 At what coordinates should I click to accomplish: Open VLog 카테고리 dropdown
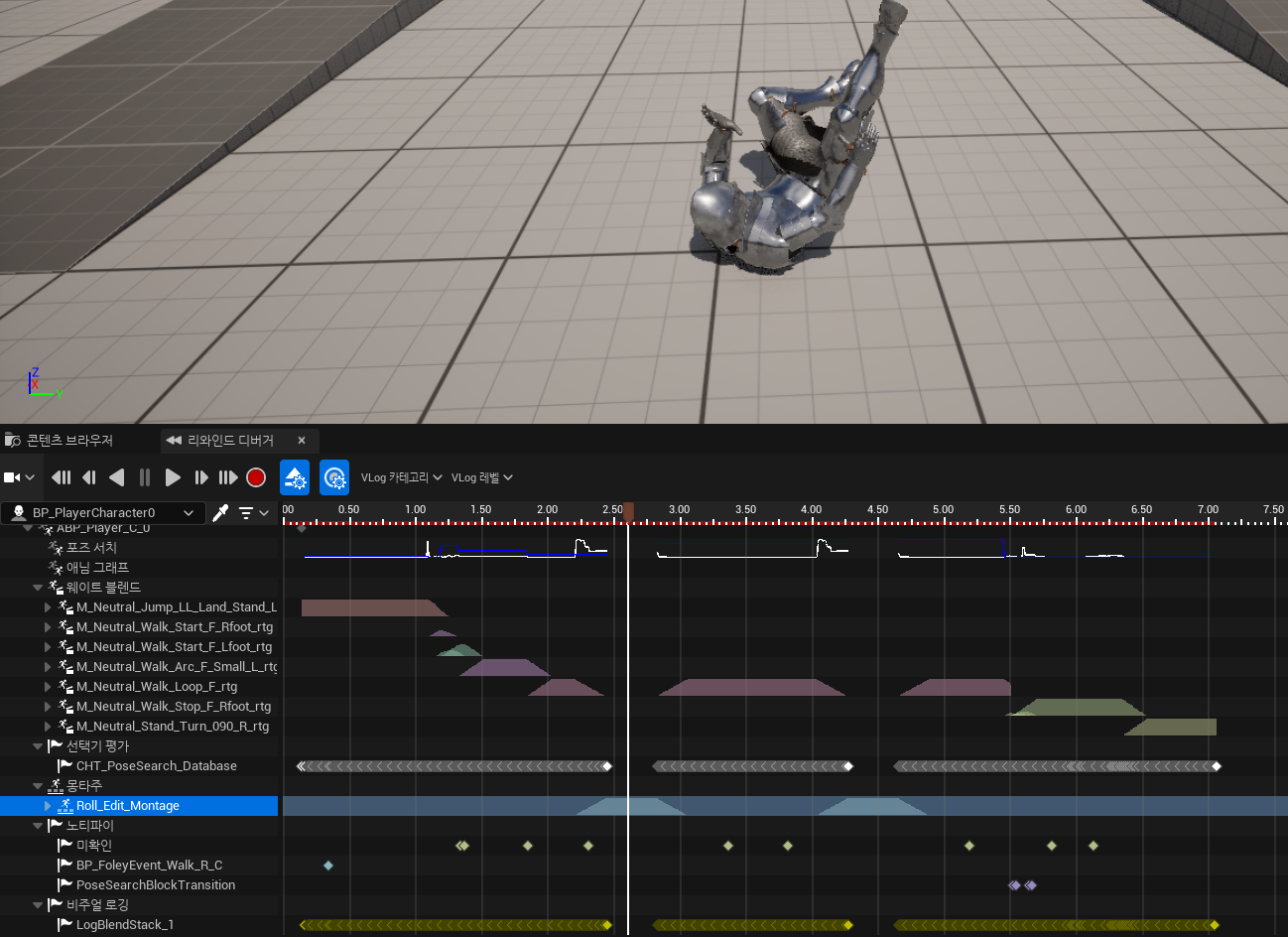pos(401,477)
